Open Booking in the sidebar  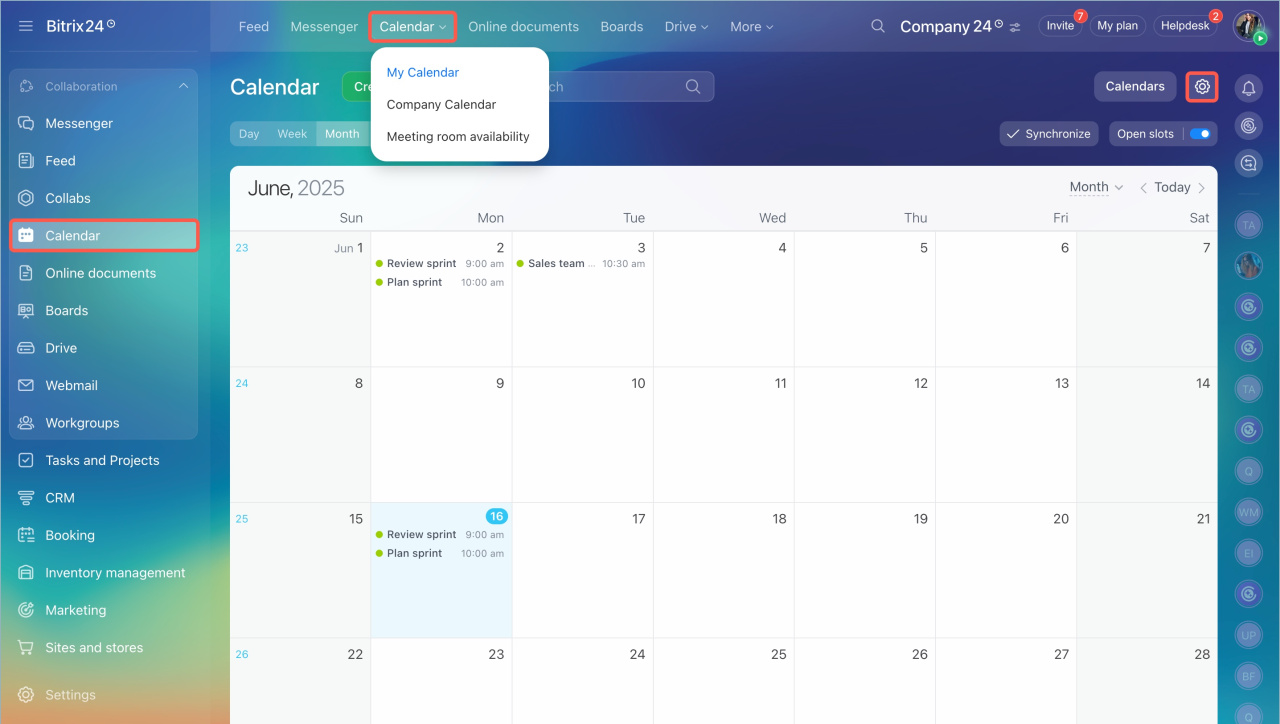(70, 535)
